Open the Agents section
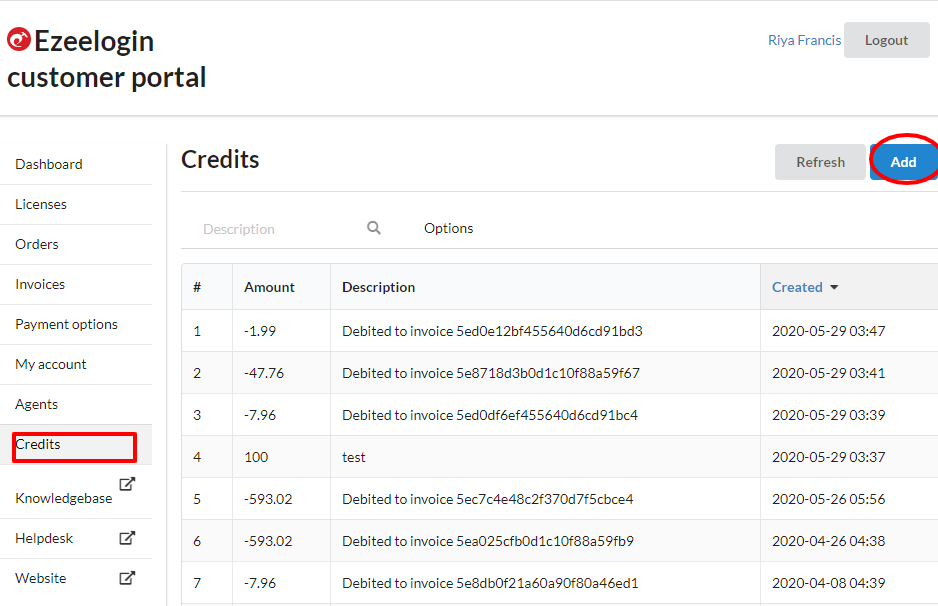The height and width of the screenshot is (606, 938). 36,404
